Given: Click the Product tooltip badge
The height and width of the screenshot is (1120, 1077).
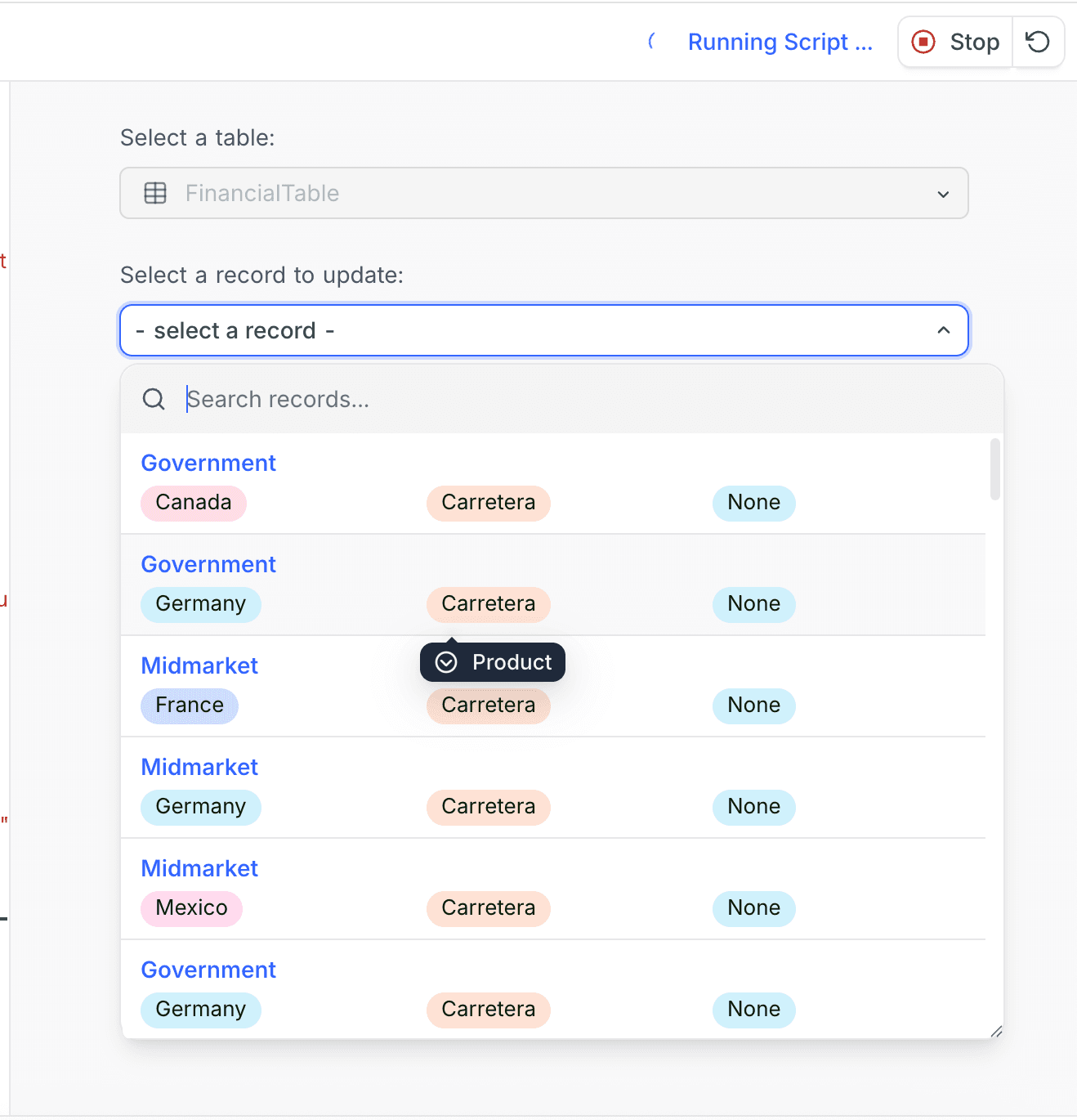Looking at the screenshot, I should coord(492,662).
